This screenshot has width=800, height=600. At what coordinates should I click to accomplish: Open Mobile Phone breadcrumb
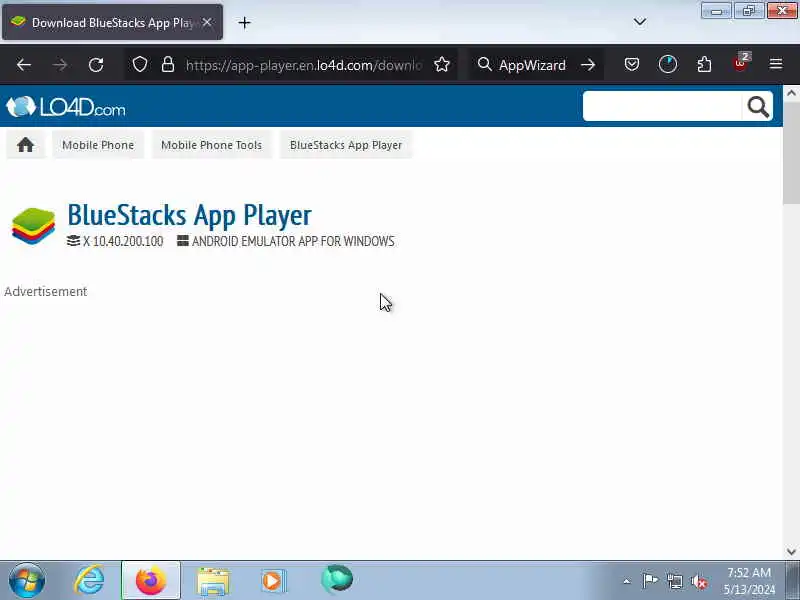[x=98, y=145]
